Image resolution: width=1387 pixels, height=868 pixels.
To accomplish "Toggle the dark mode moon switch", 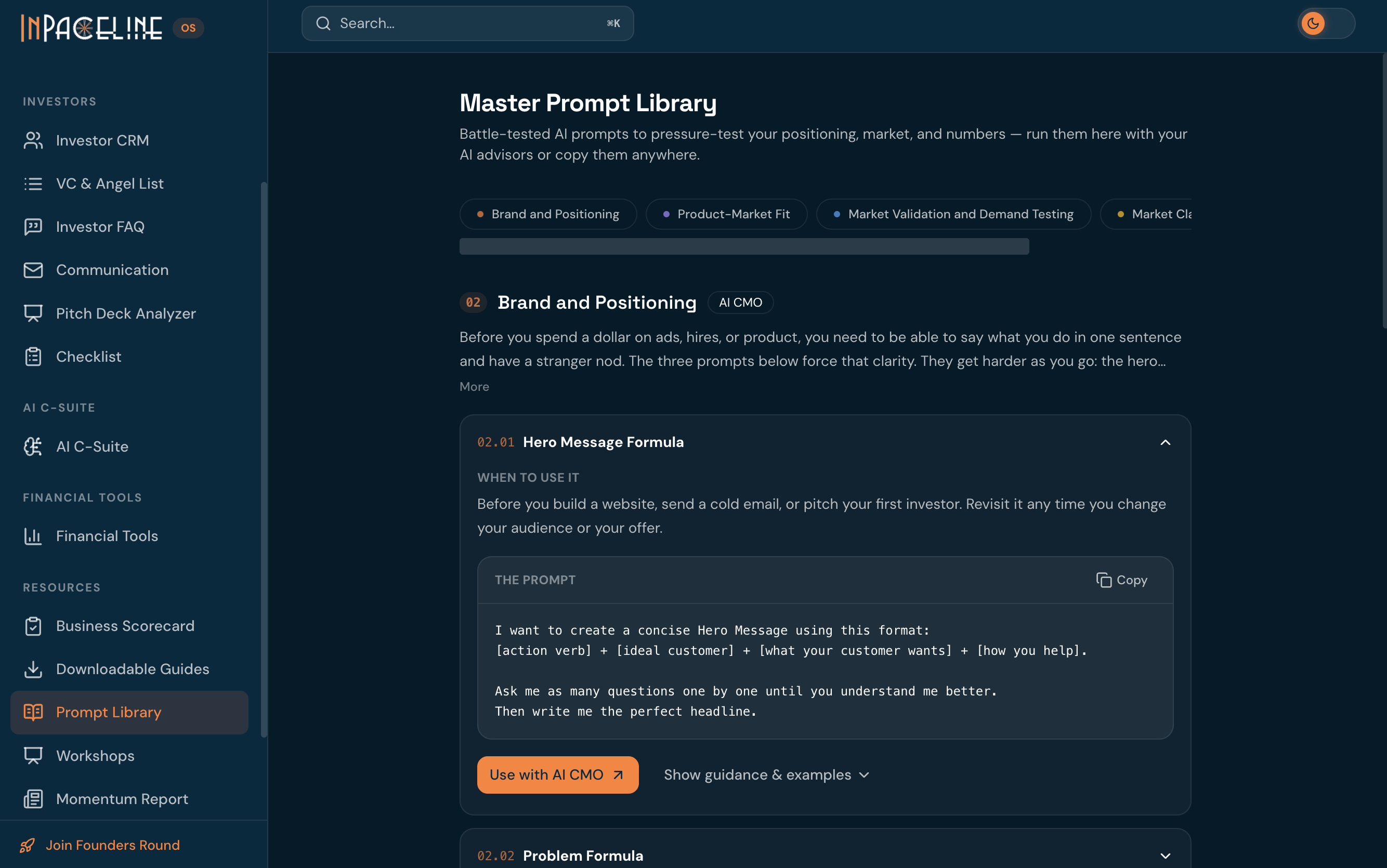I will pyautogui.click(x=1326, y=23).
